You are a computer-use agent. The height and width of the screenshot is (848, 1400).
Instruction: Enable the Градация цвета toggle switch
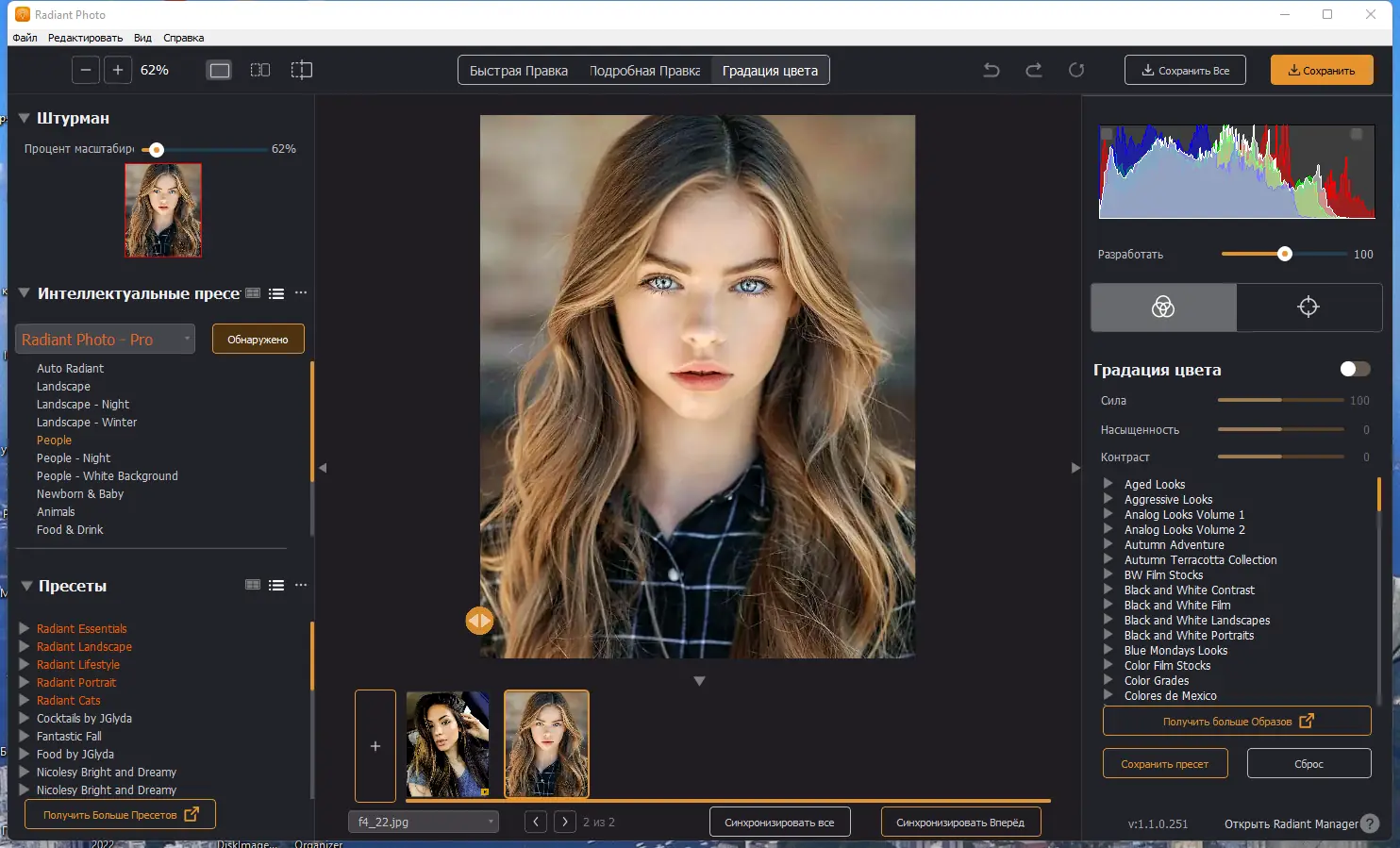click(x=1355, y=369)
